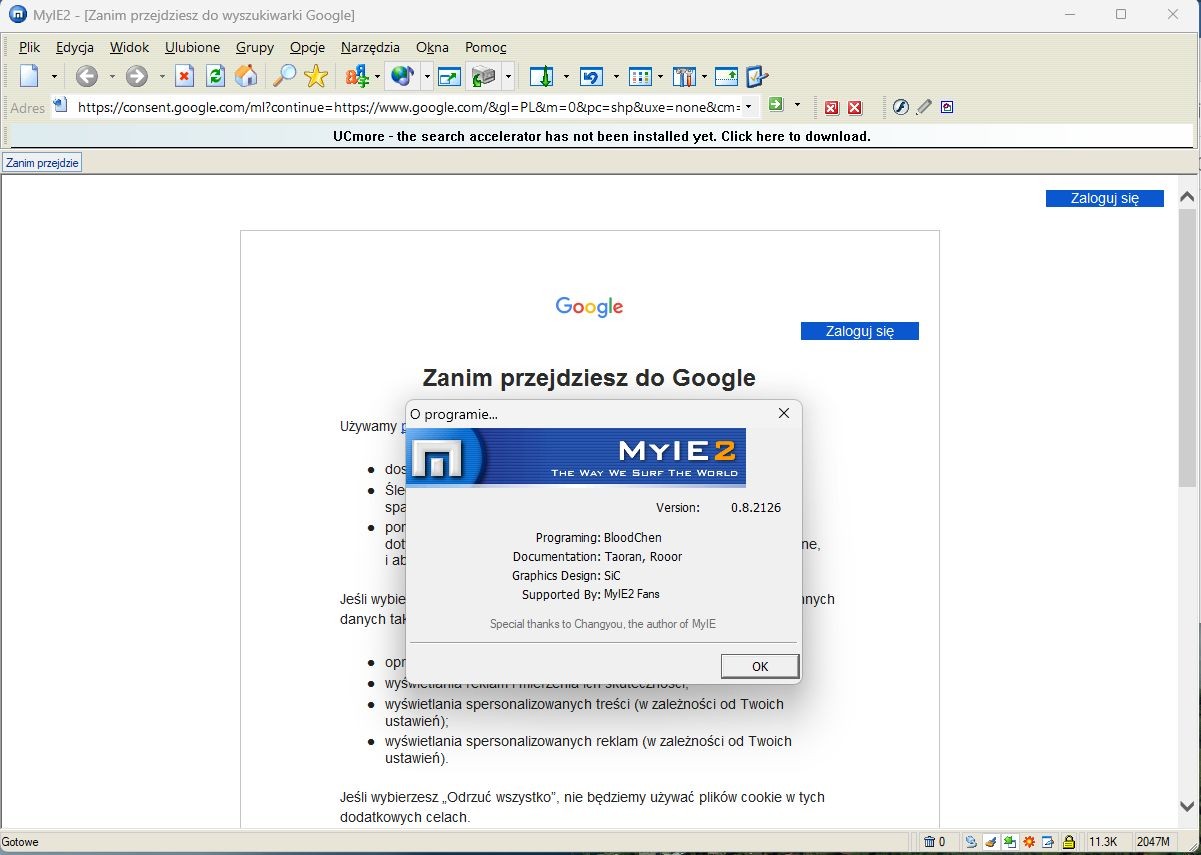
Task: Open the dropdown beside the green Go arrow
Action: coord(797,105)
